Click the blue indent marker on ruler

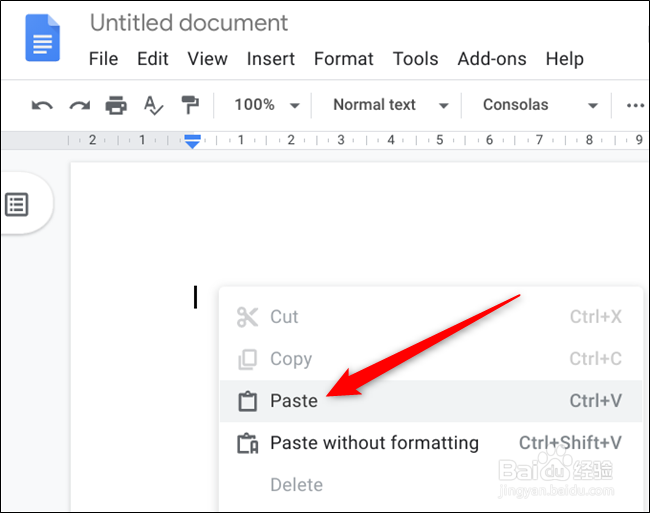192,141
